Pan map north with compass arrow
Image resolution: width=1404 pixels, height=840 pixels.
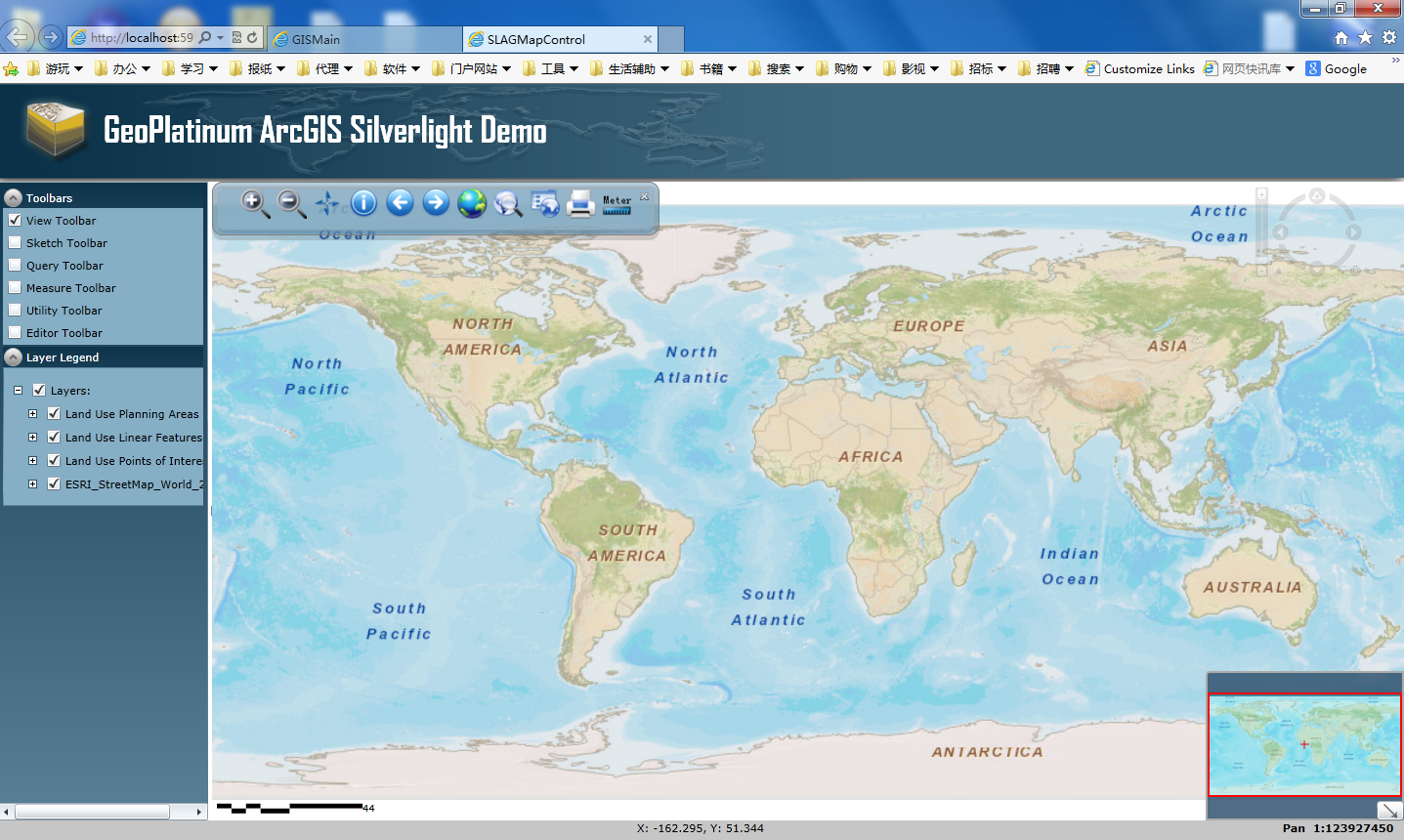coord(1317,195)
